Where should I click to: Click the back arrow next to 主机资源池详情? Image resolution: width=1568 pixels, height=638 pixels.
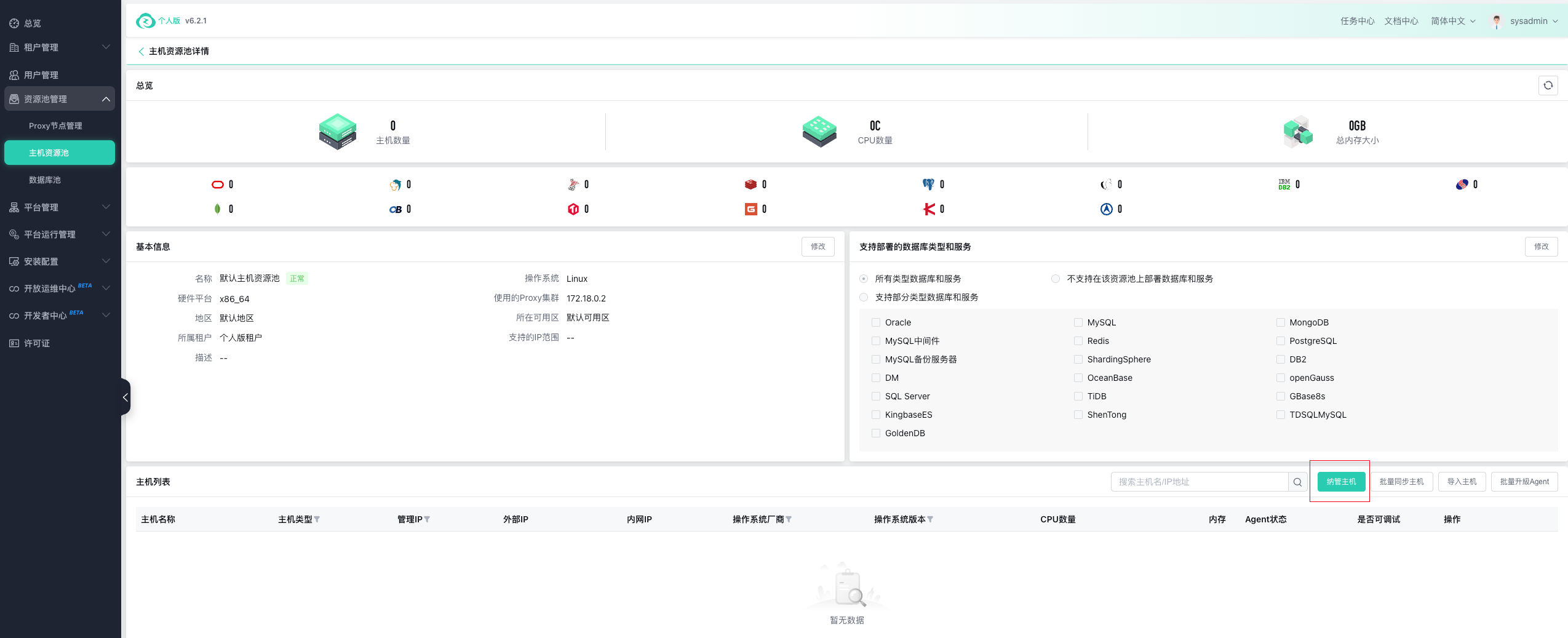(x=141, y=52)
